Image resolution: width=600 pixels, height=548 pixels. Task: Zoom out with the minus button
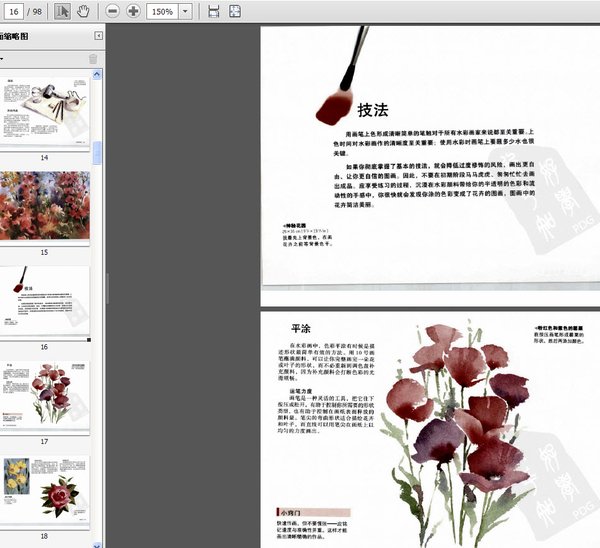click(x=112, y=11)
